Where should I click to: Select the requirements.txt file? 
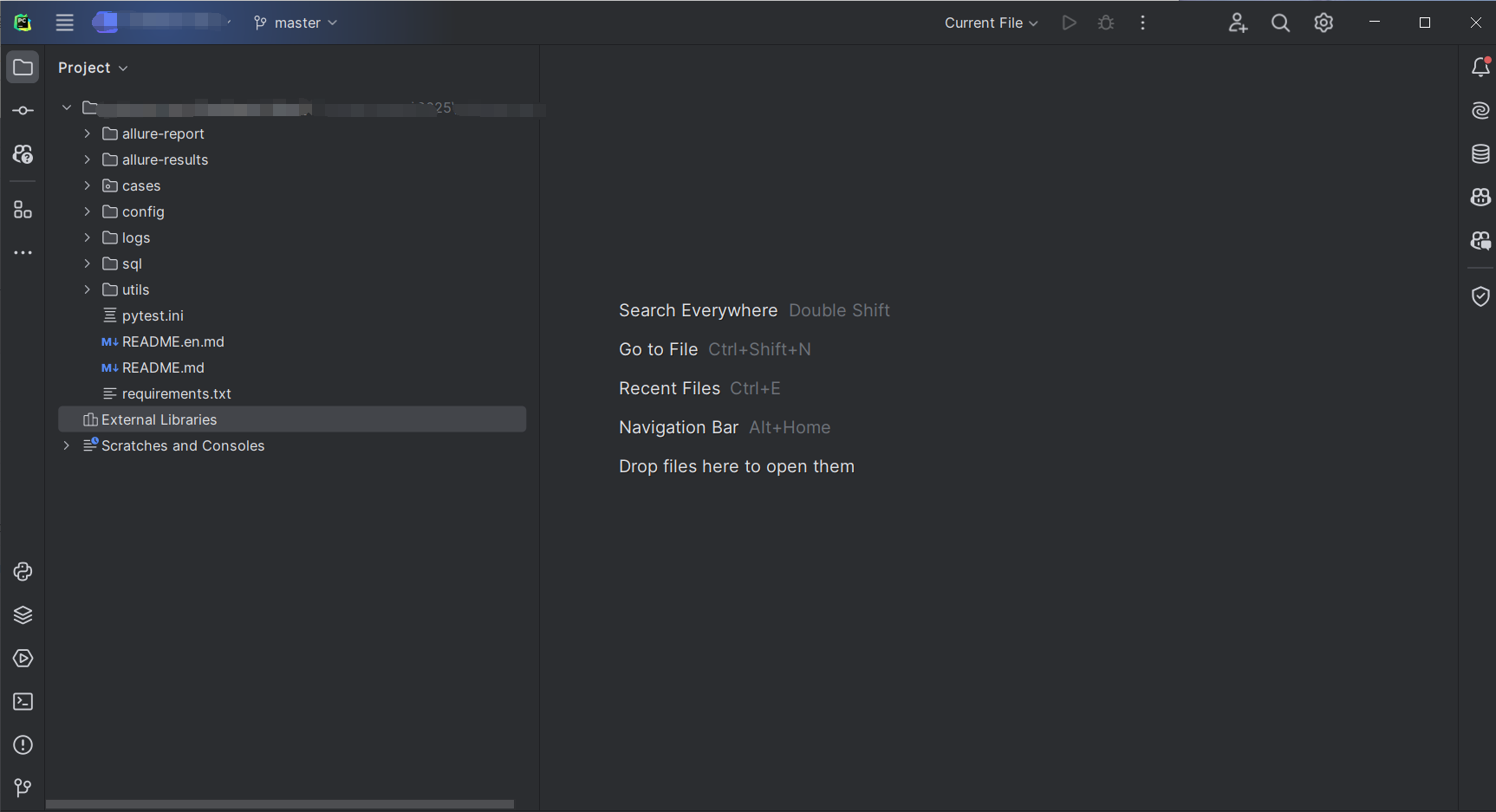coord(176,393)
